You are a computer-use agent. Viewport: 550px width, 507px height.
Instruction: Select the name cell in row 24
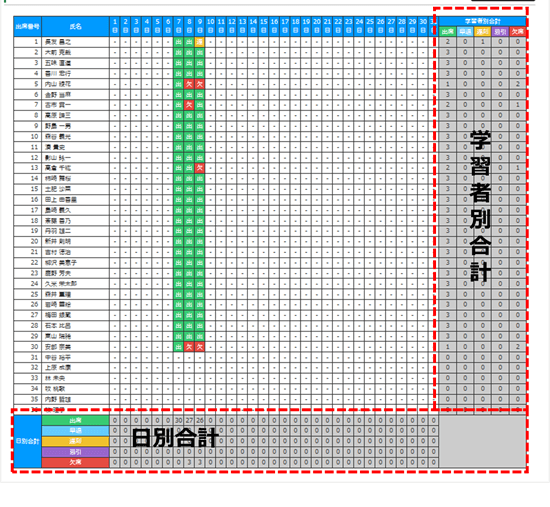pos(75,283)
